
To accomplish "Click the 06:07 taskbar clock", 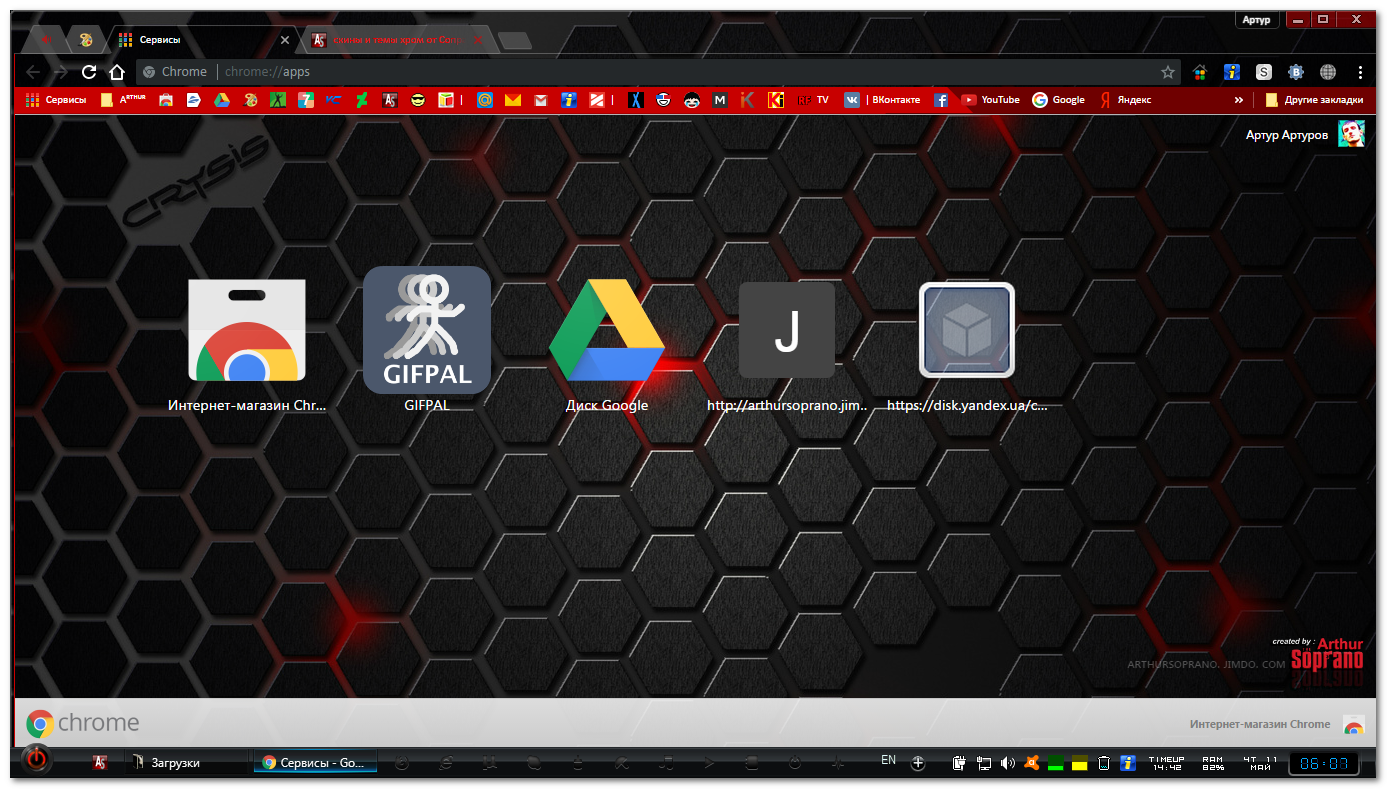I will [1323, 764].
